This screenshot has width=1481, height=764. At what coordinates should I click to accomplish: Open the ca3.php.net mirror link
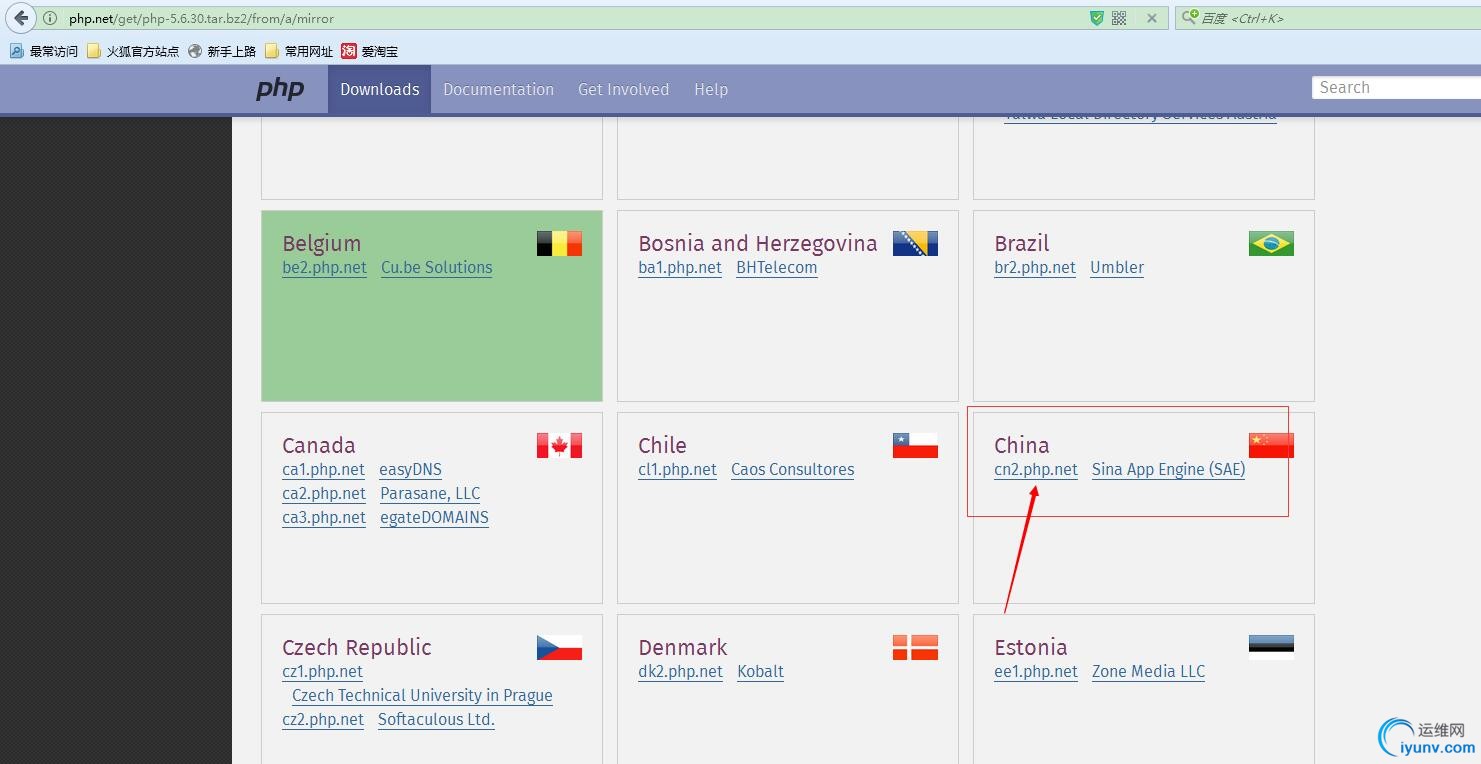pyautogui.click(x=324, y=518)
